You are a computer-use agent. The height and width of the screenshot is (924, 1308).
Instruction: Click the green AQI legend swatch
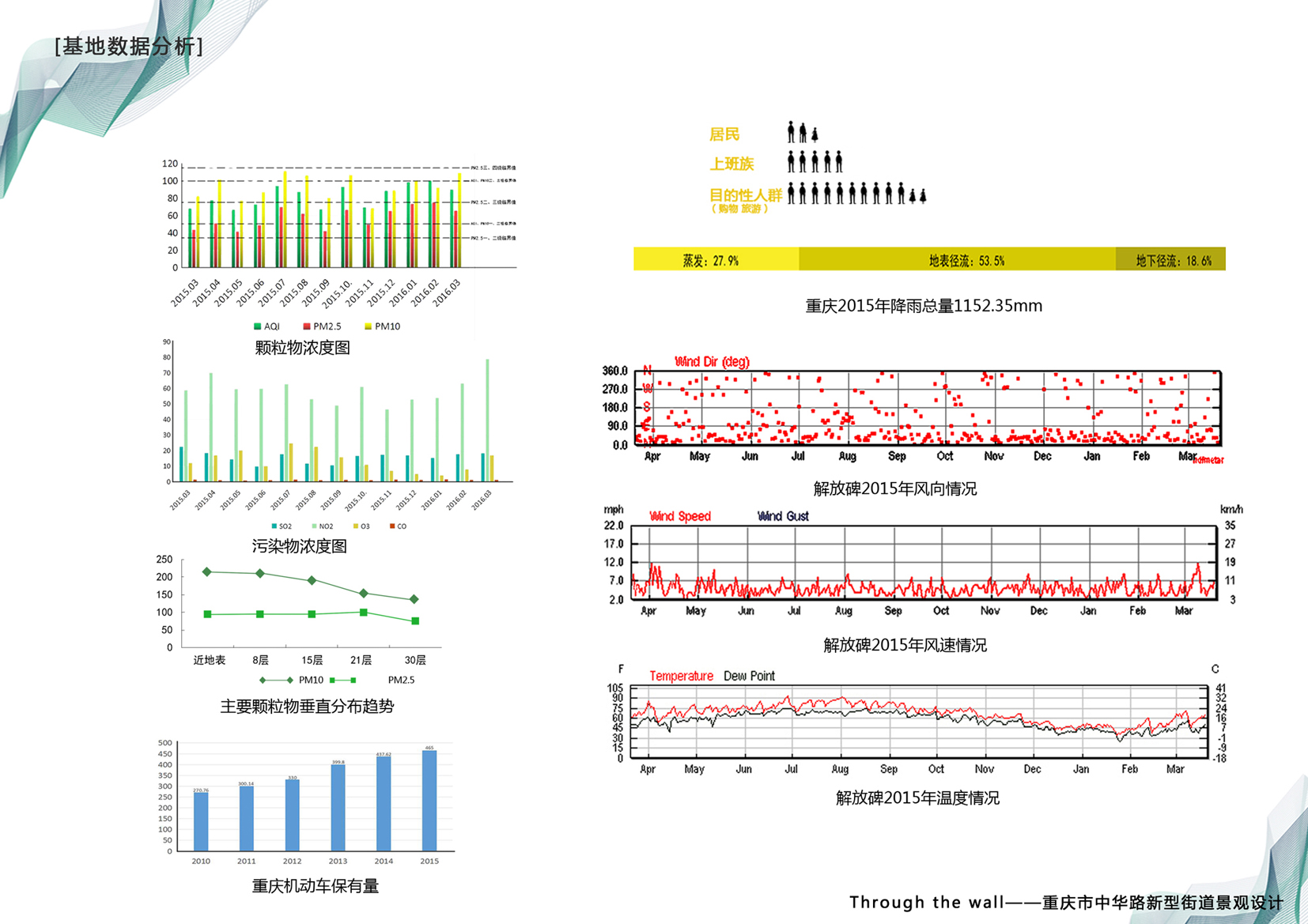coord(257,326)
